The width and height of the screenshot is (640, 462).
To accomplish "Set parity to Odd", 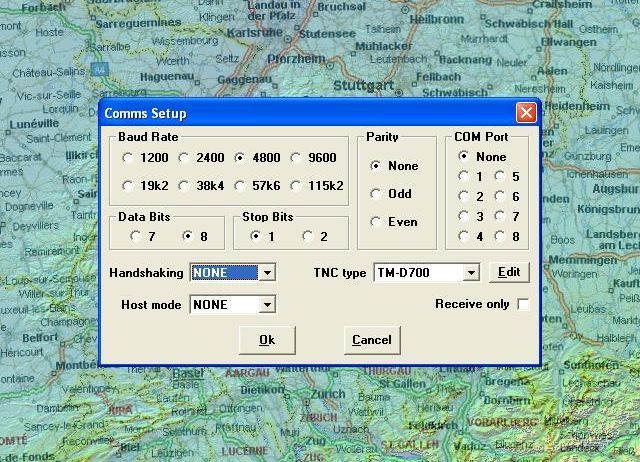I will point(376,194).
